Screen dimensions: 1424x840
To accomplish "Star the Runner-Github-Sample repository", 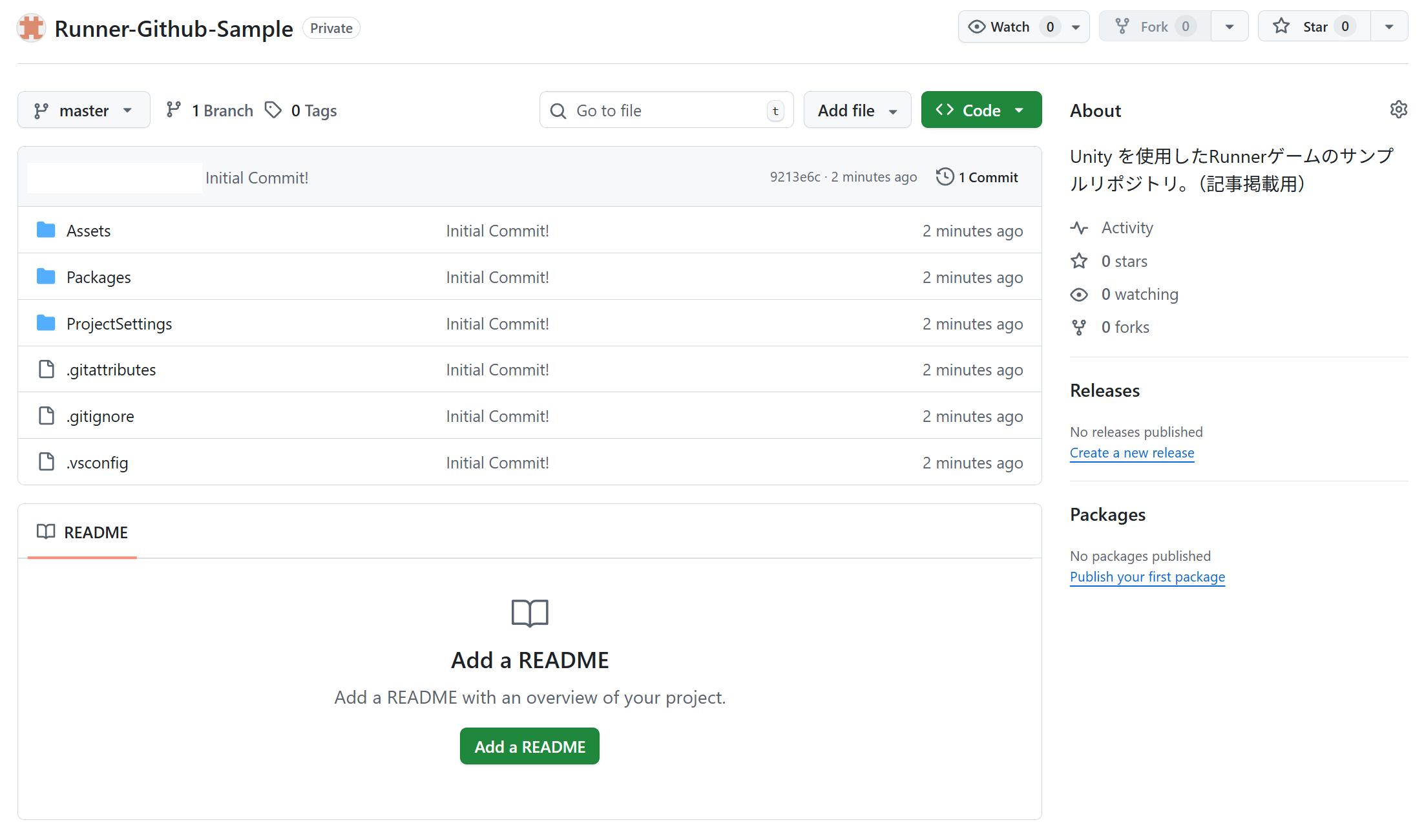I will point(1312,26).
